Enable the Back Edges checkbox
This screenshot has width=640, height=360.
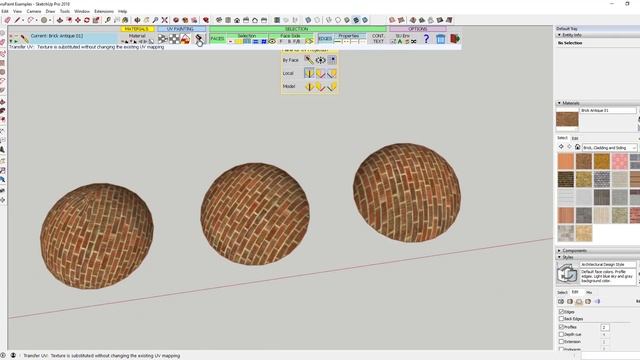(561, 319)
